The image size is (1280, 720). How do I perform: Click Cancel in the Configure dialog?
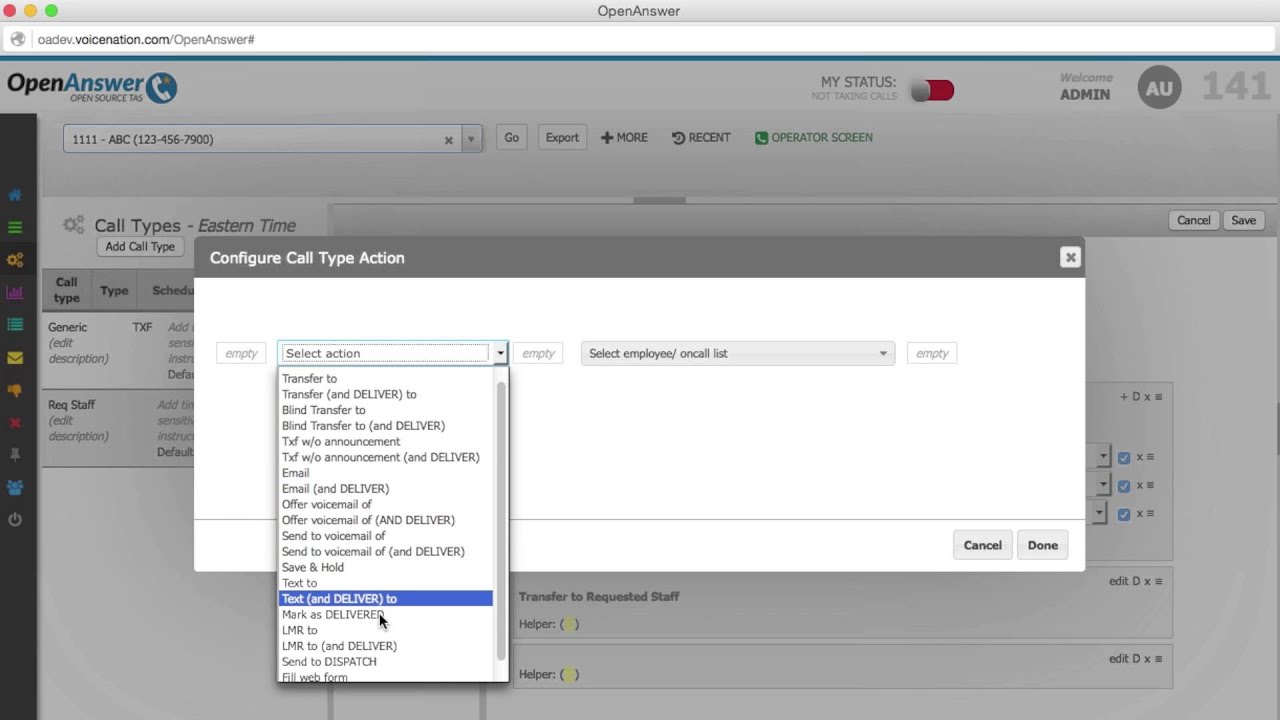(x=982, y=545)
